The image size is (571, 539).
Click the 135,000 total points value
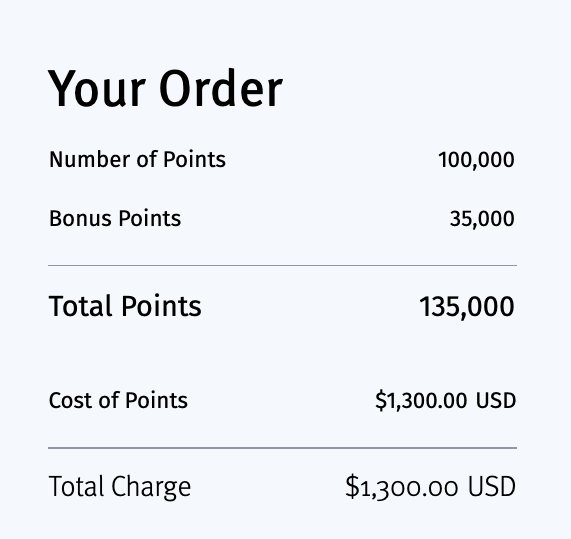tap(467, 307)
